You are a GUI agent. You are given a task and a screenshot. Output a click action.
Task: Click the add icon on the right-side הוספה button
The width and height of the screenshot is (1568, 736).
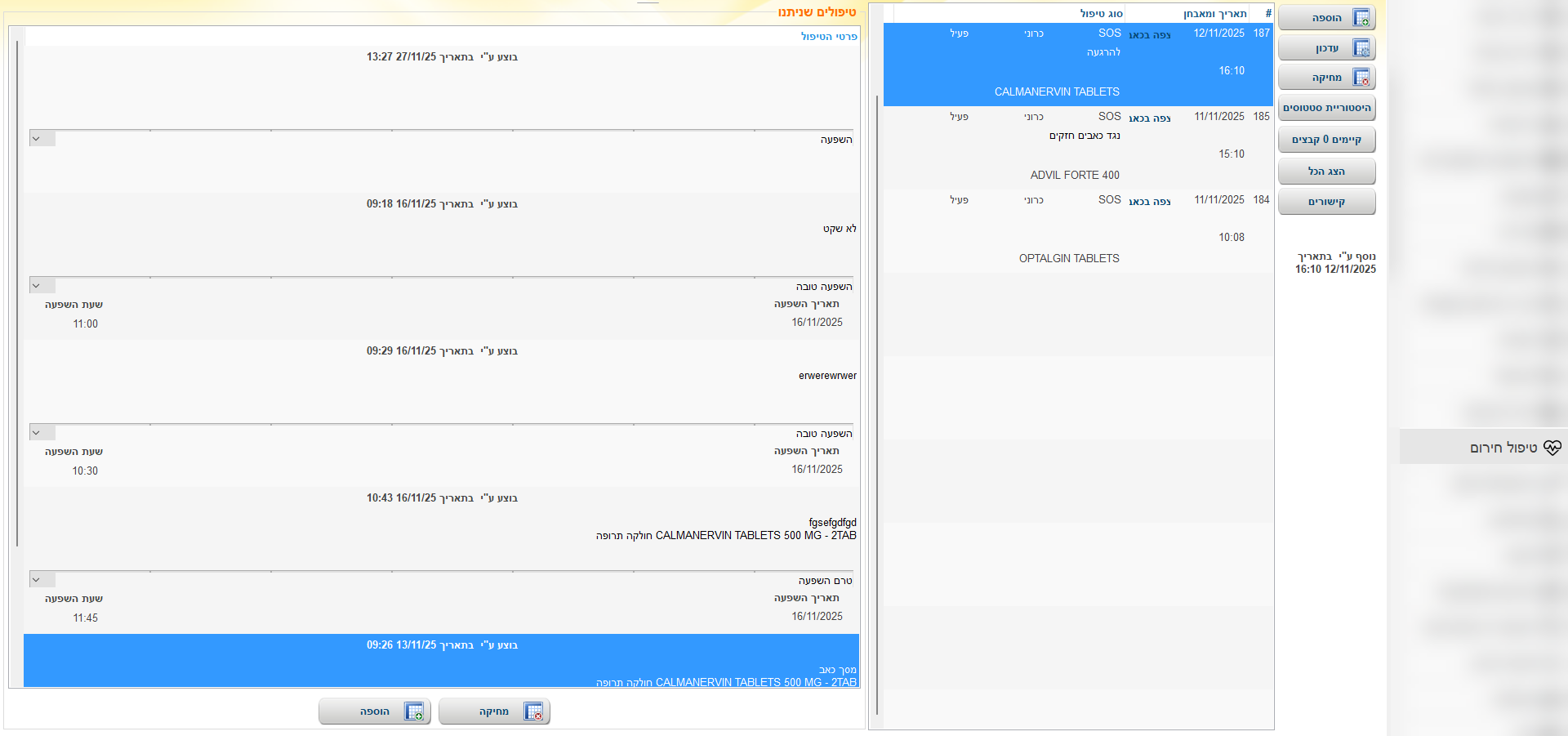[x=1361, y=18]
